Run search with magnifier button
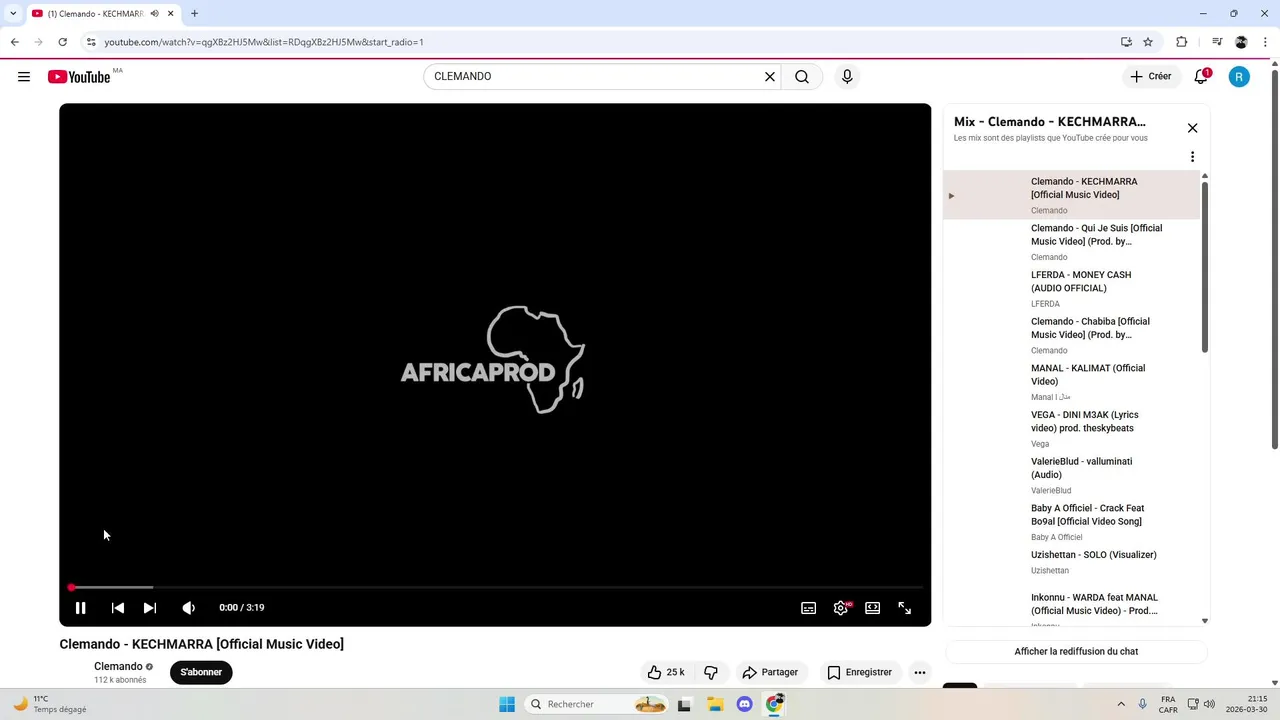Viewport: 1280px width, 720px height. [x=802, y=77]
